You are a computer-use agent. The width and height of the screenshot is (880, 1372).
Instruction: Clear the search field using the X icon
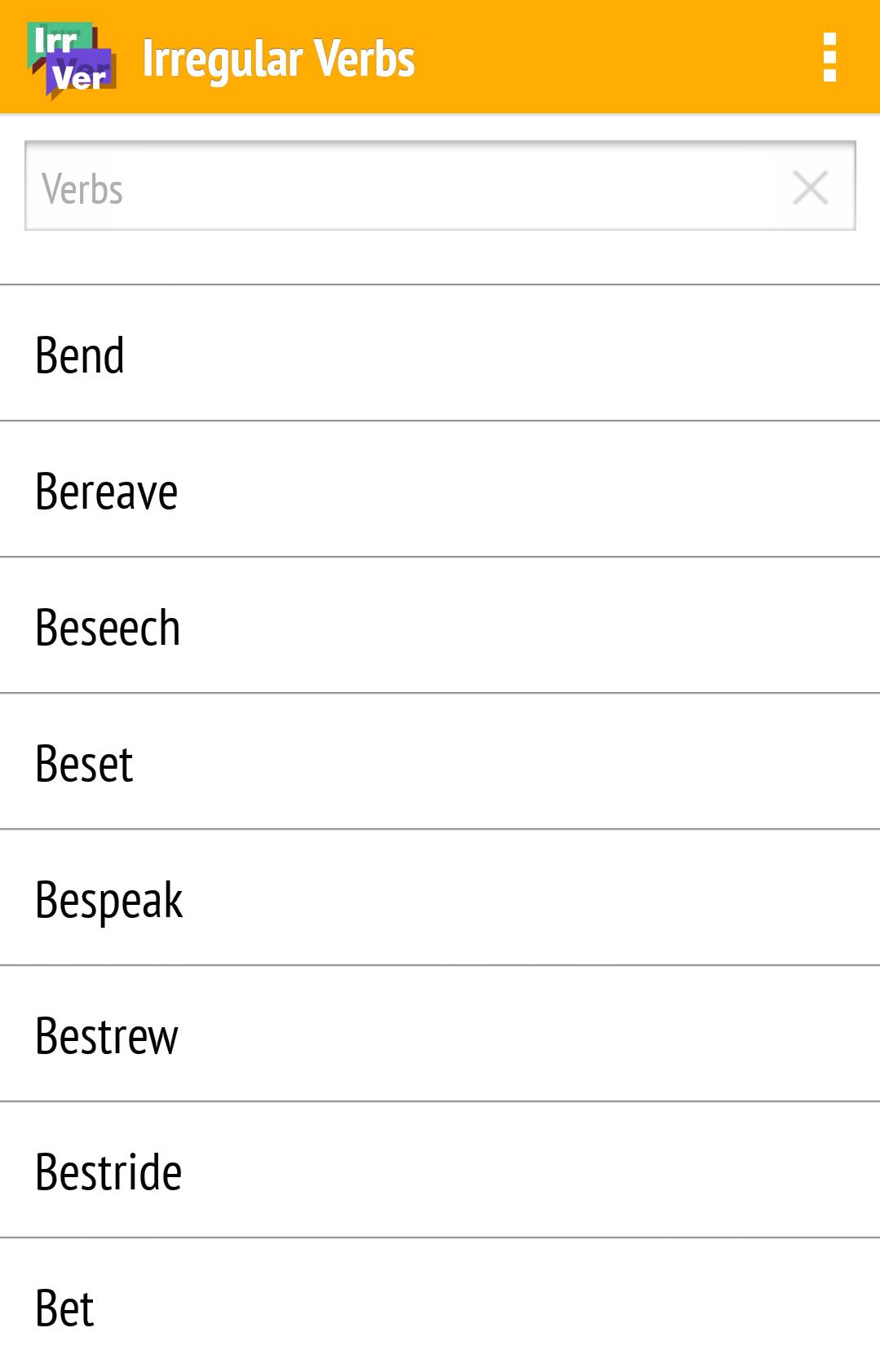(x=811, y=187)
